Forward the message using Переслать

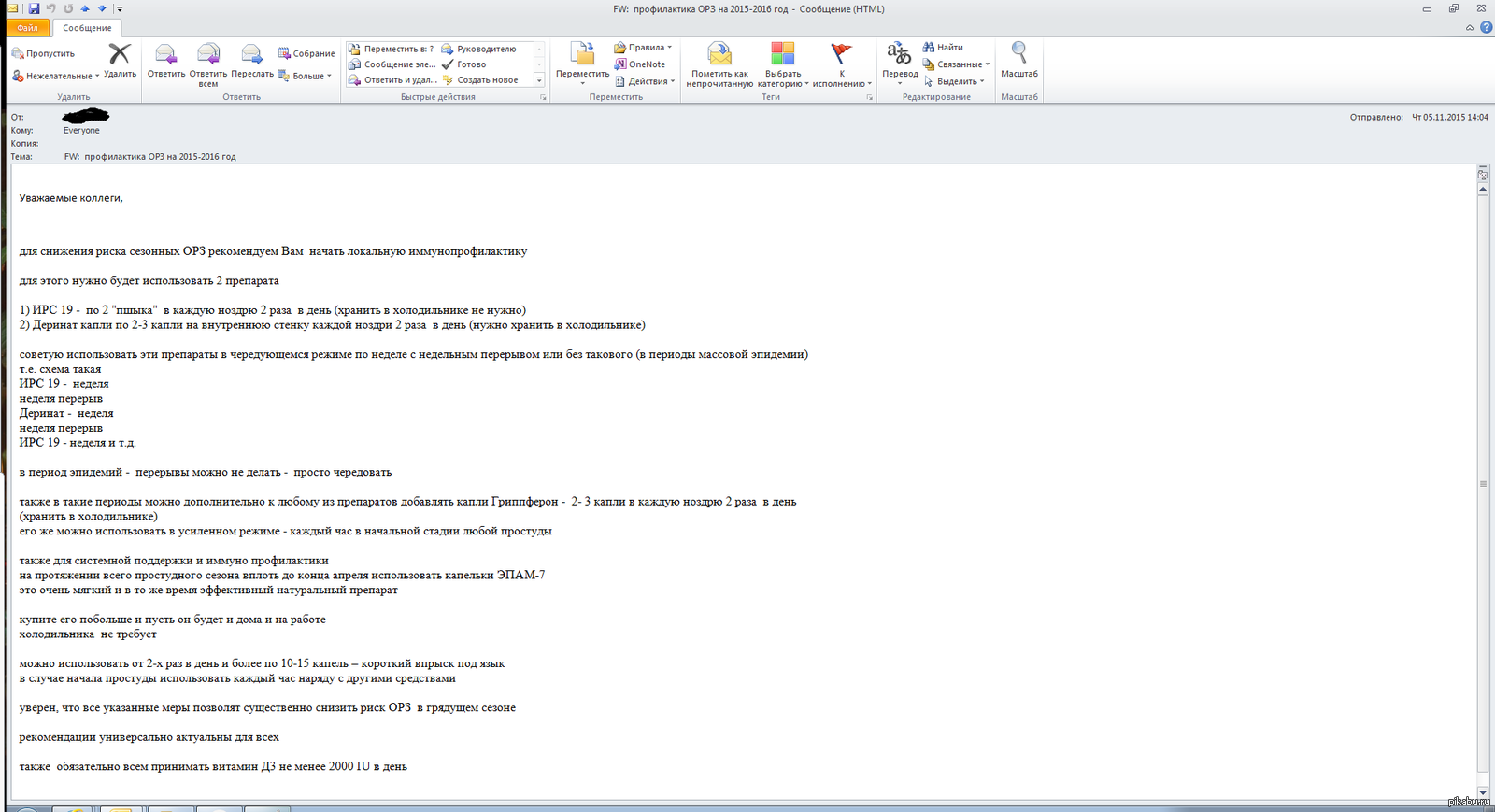[251, 55]
